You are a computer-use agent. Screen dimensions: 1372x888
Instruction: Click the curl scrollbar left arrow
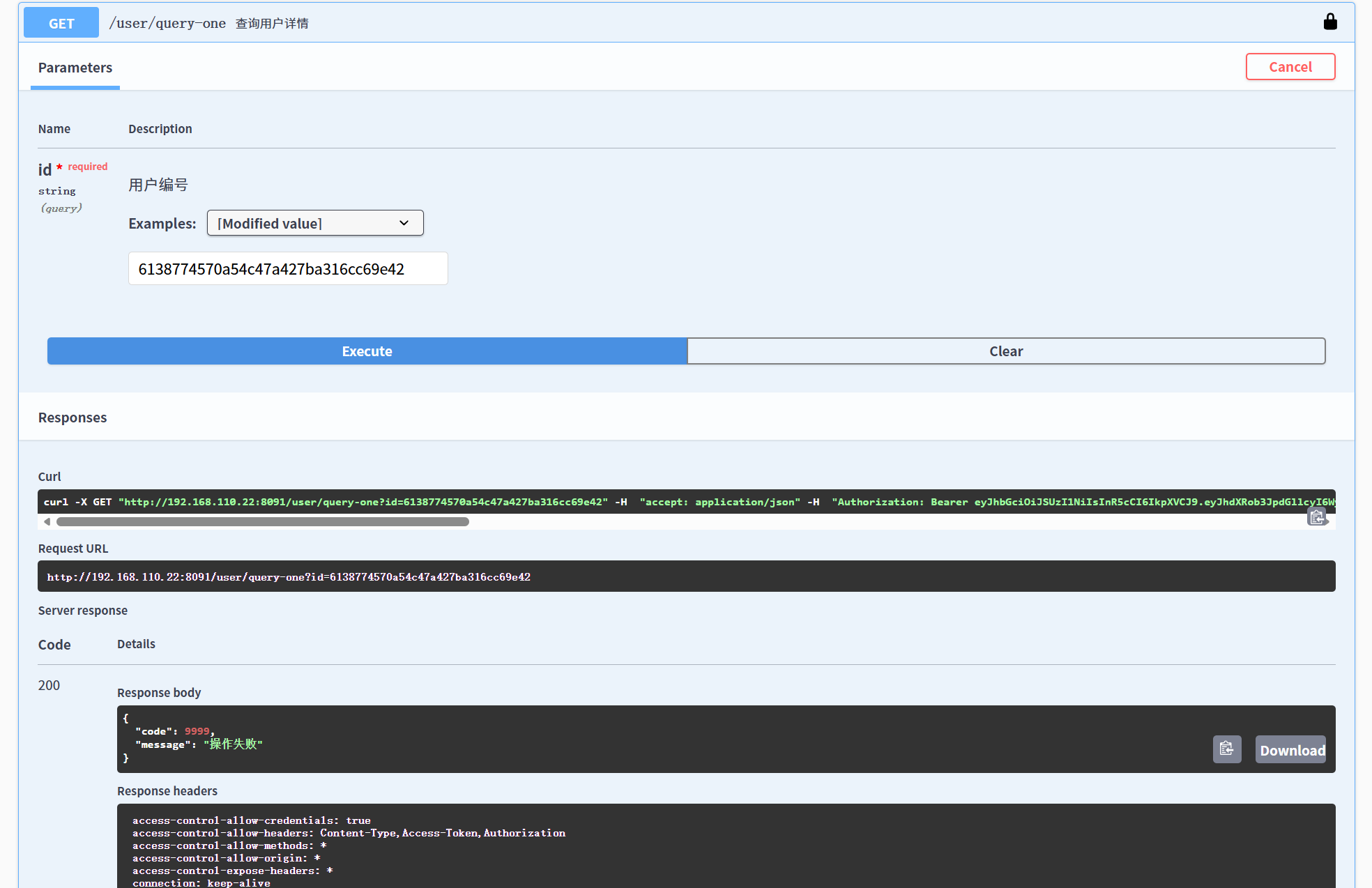(x=47, y=521)
